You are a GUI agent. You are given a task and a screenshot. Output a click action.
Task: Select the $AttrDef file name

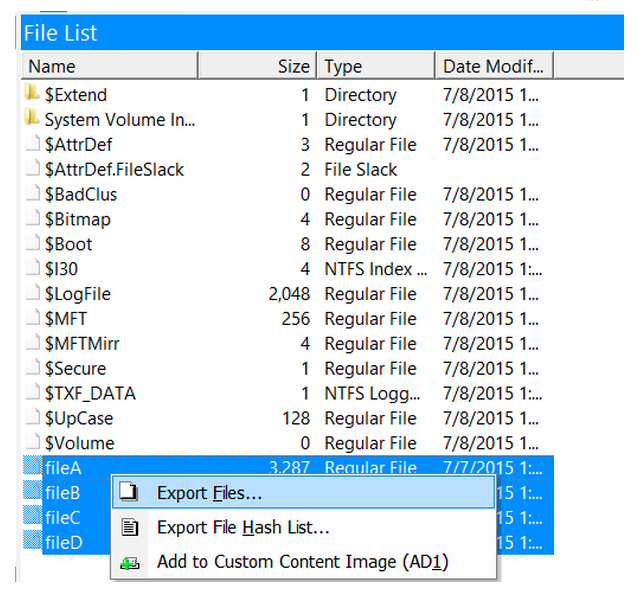tap(78, 145)
